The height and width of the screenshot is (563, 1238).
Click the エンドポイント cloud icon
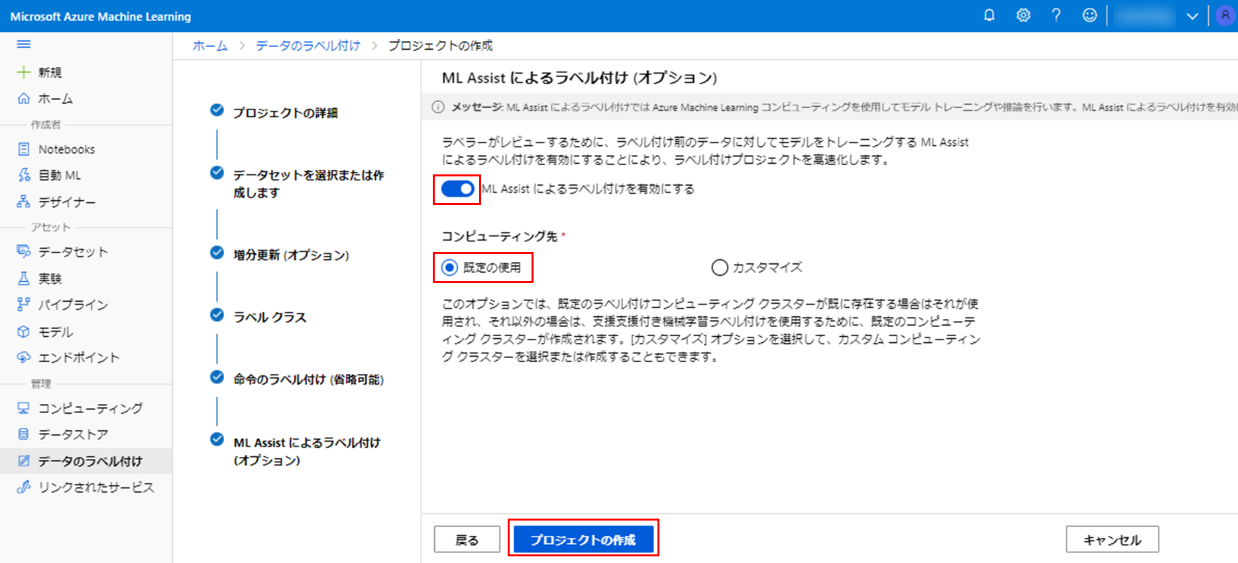[x=24, y=358]
